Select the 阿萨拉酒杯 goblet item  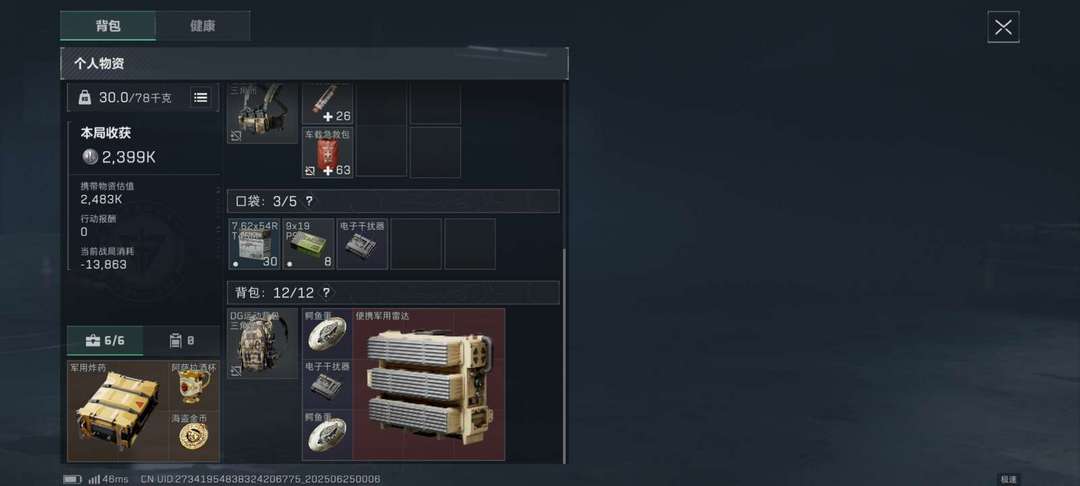tap(194, 385)
